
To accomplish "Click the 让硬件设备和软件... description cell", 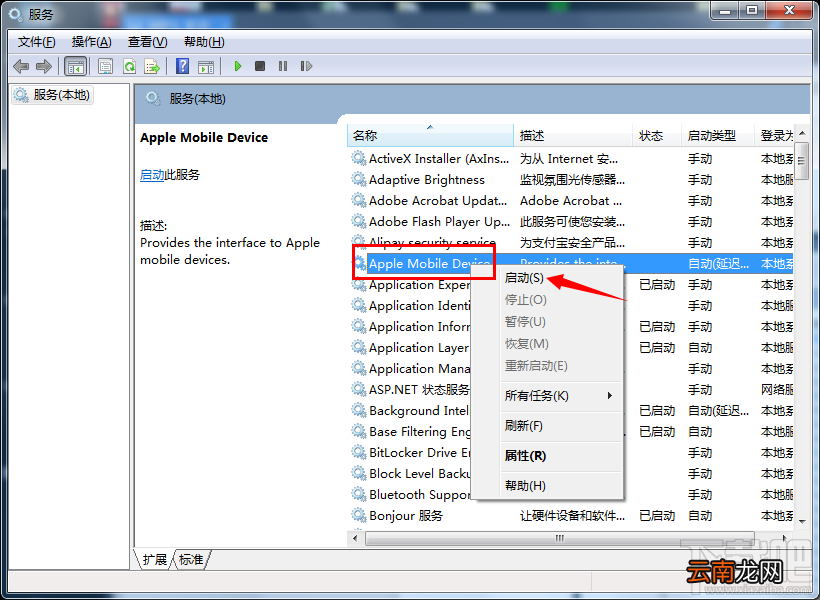I will point(572,516).
